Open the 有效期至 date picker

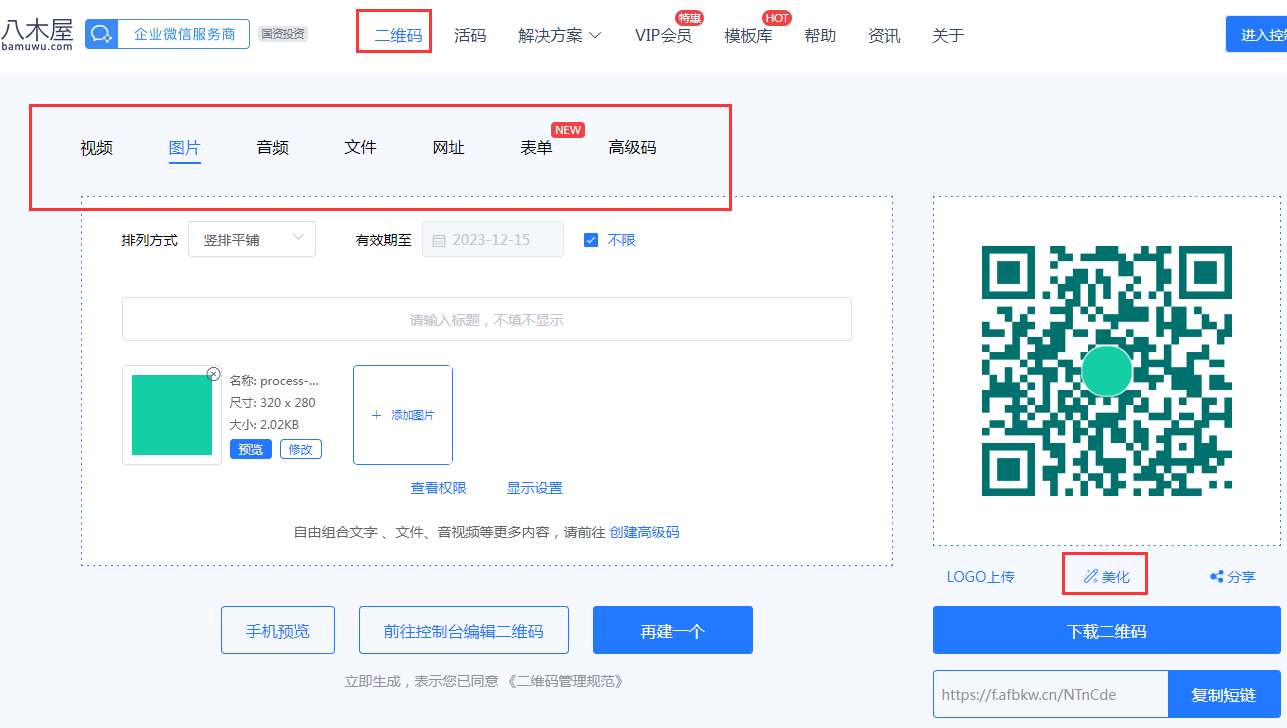pyautogui.click(x=492, y=240)
